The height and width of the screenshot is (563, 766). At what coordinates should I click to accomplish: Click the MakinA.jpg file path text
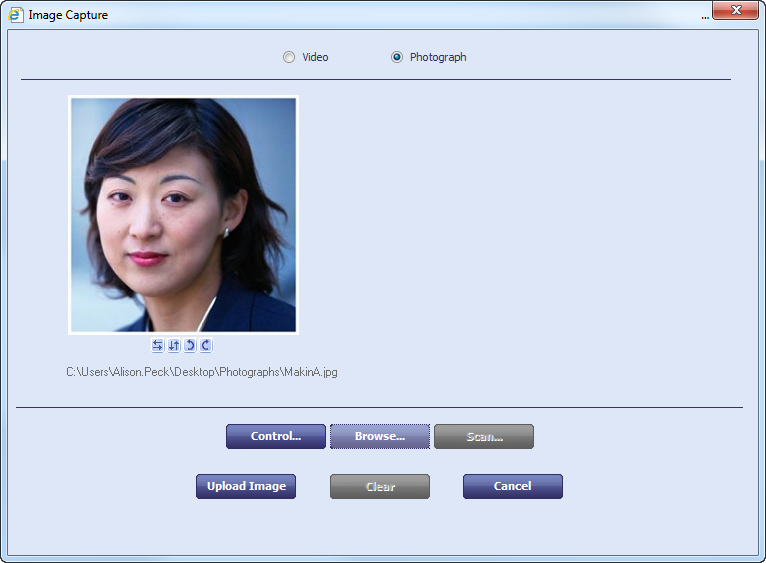202,372
